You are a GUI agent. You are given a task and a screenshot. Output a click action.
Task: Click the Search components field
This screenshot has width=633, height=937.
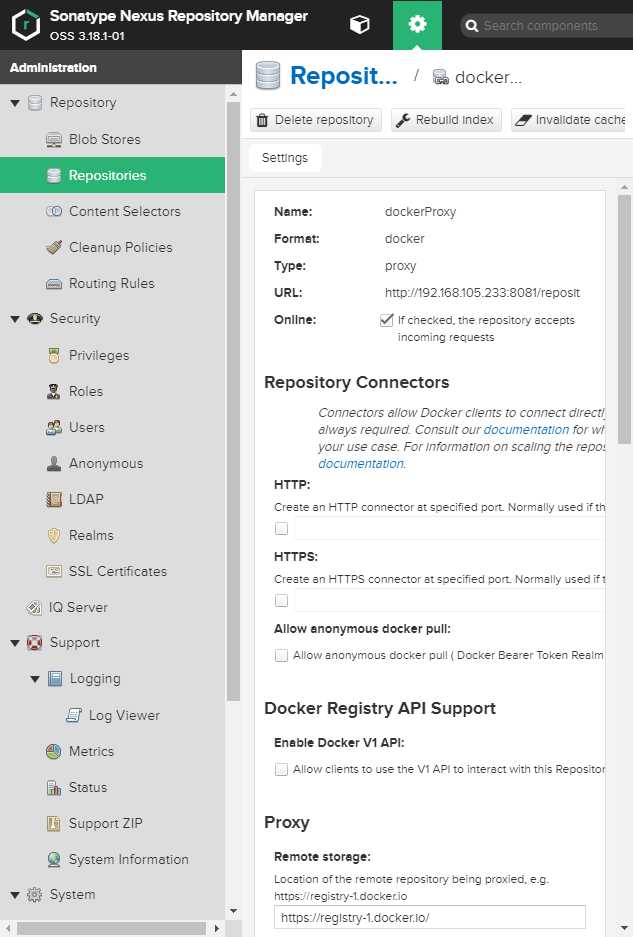point(547,26)
